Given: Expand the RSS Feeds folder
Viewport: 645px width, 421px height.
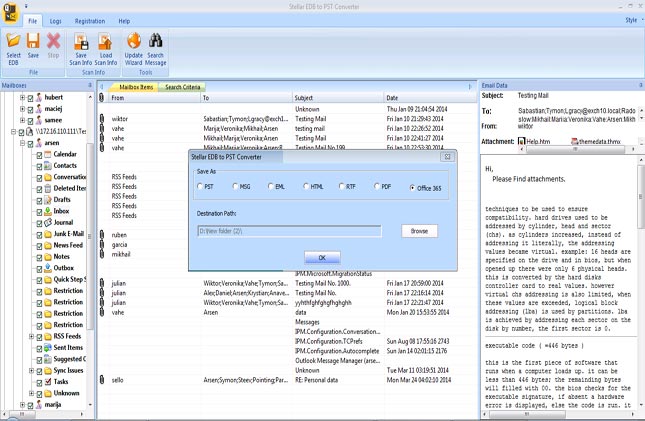Looking at the screenshot, I should (31, 337).
